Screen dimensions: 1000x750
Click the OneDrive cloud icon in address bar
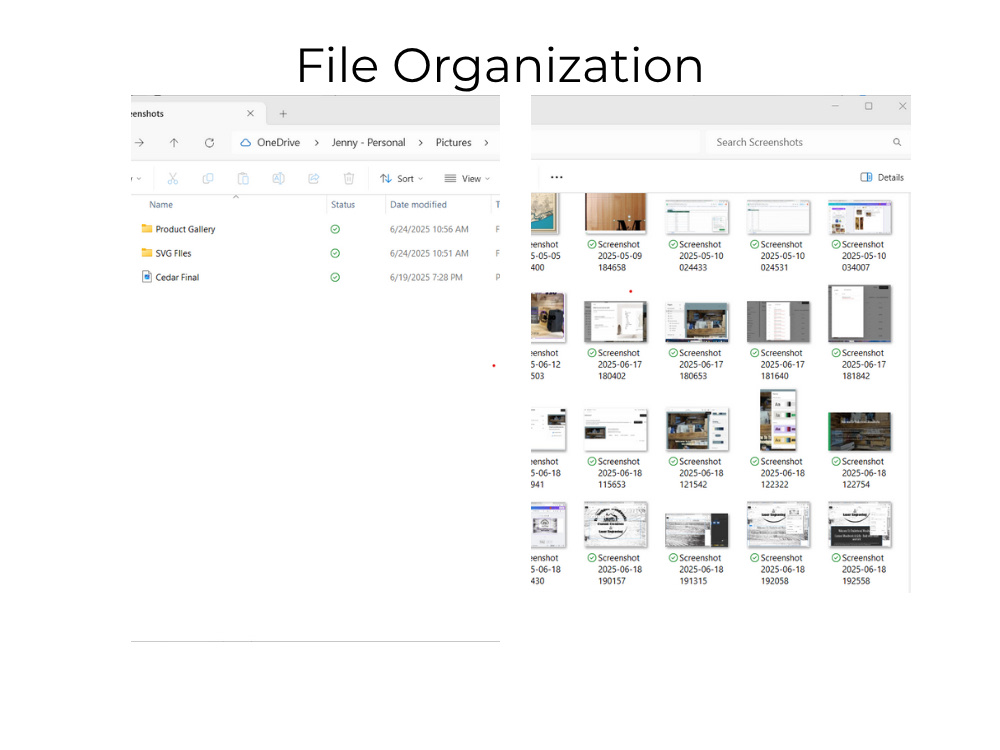246,143
